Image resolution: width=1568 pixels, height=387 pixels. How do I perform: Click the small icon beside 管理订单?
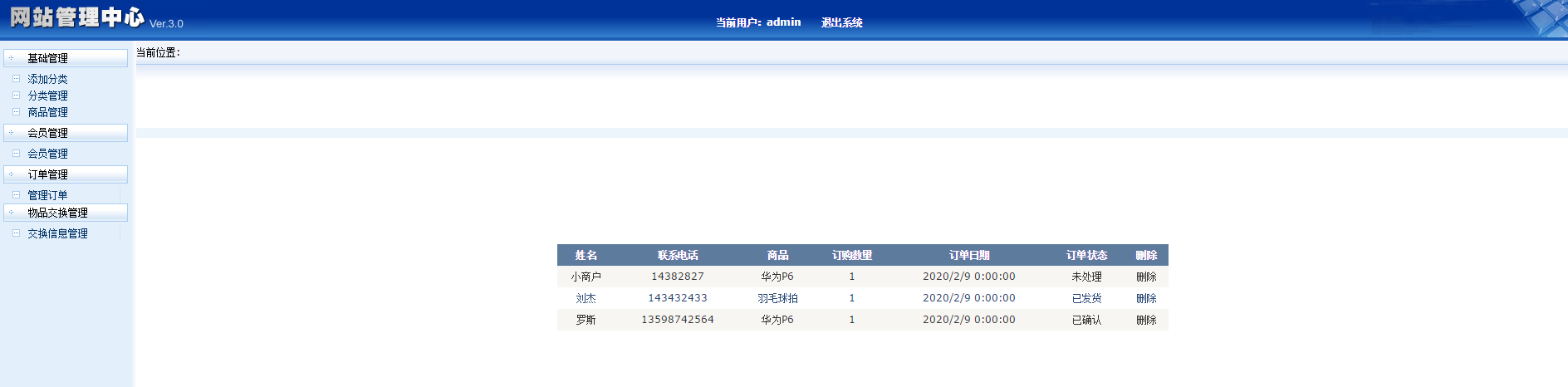(x=16, y=195)
